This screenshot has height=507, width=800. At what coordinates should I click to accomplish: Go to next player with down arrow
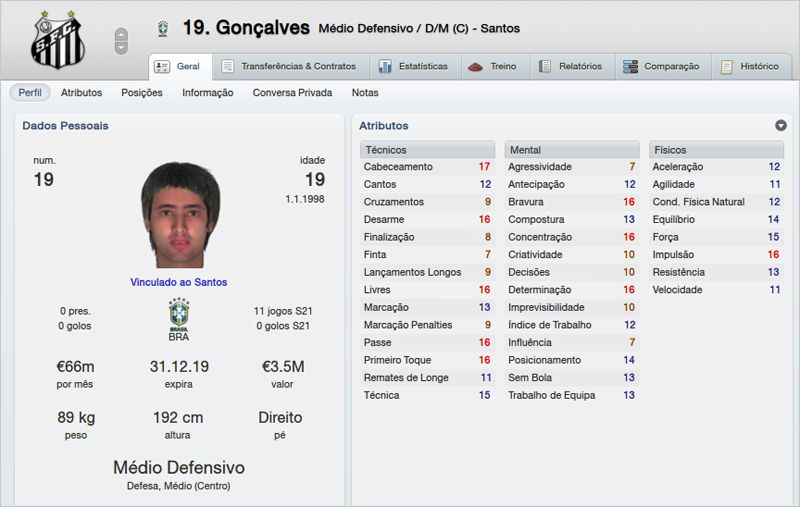click(x=122, y=47)
